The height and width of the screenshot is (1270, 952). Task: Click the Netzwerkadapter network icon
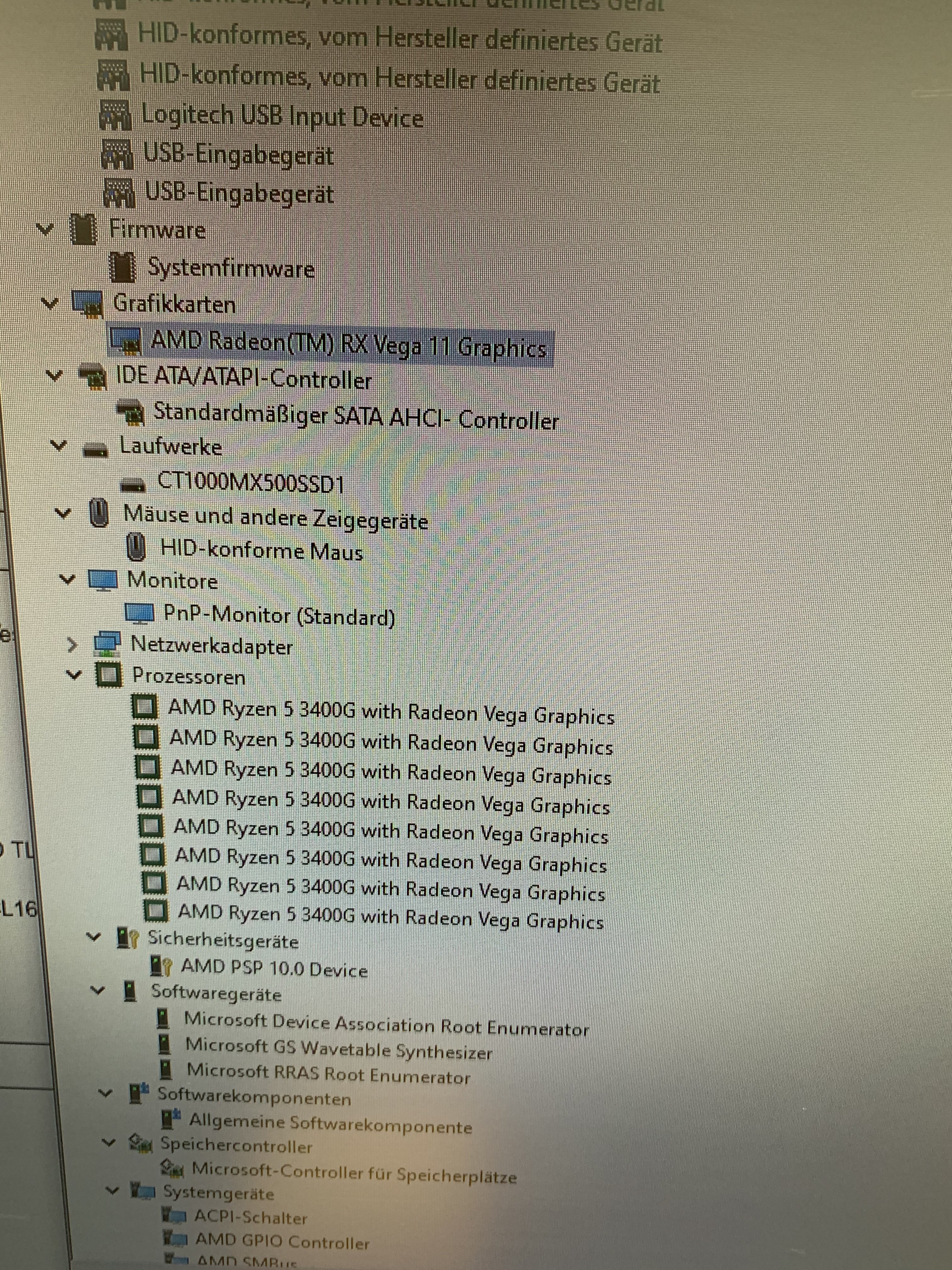tap(107, 644)
